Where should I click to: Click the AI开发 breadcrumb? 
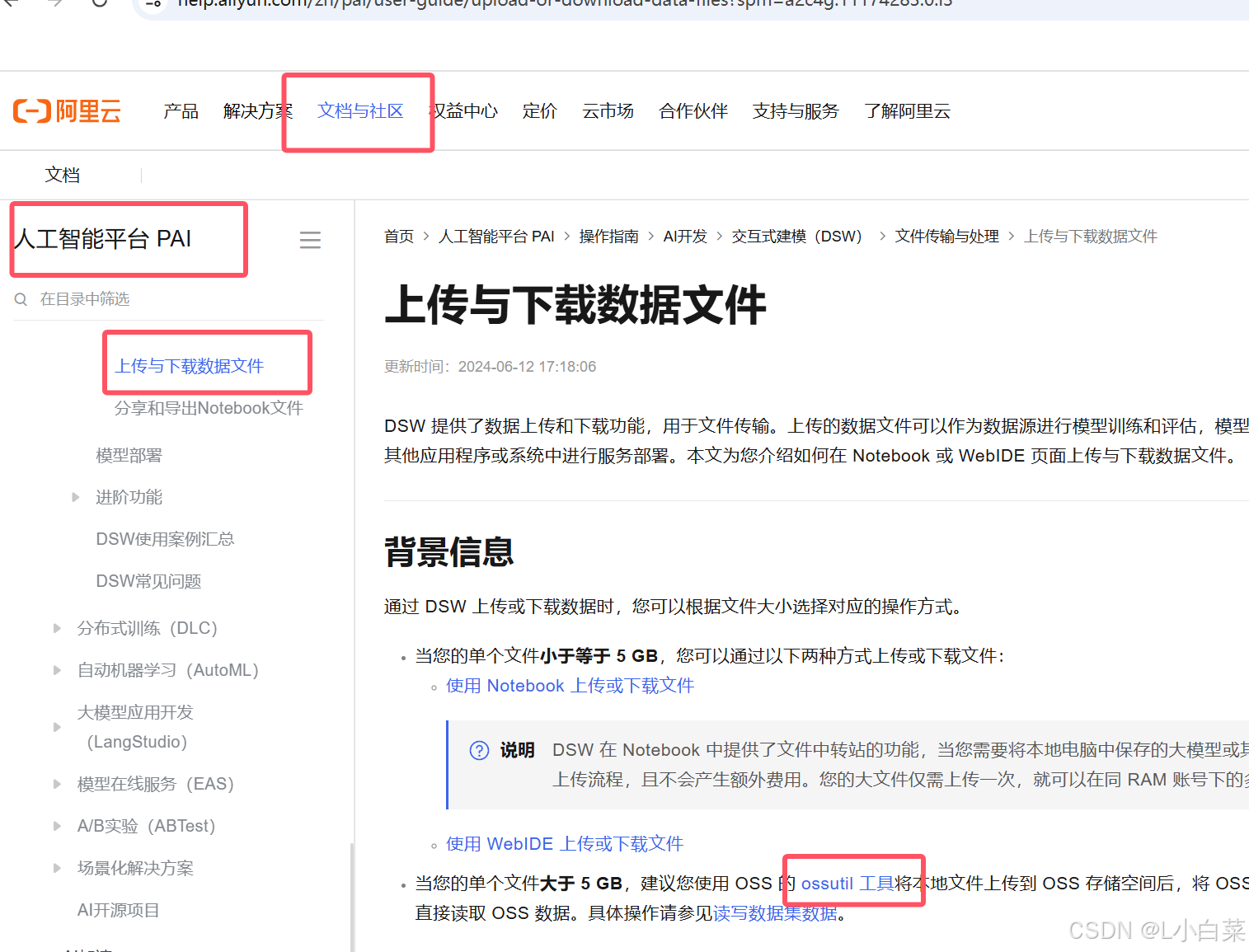685,237
